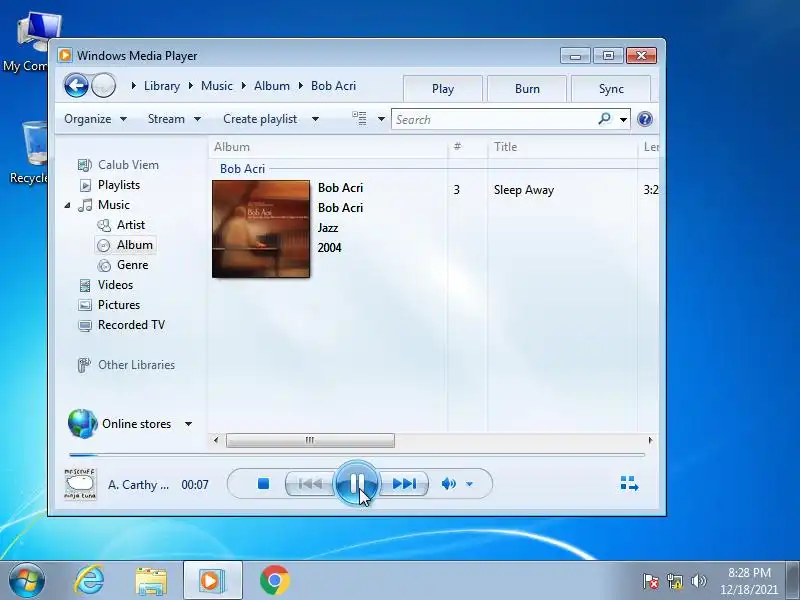Collapse the Music tree node
The width and height of the screenshot is (800, 600).
coord(67,205)
